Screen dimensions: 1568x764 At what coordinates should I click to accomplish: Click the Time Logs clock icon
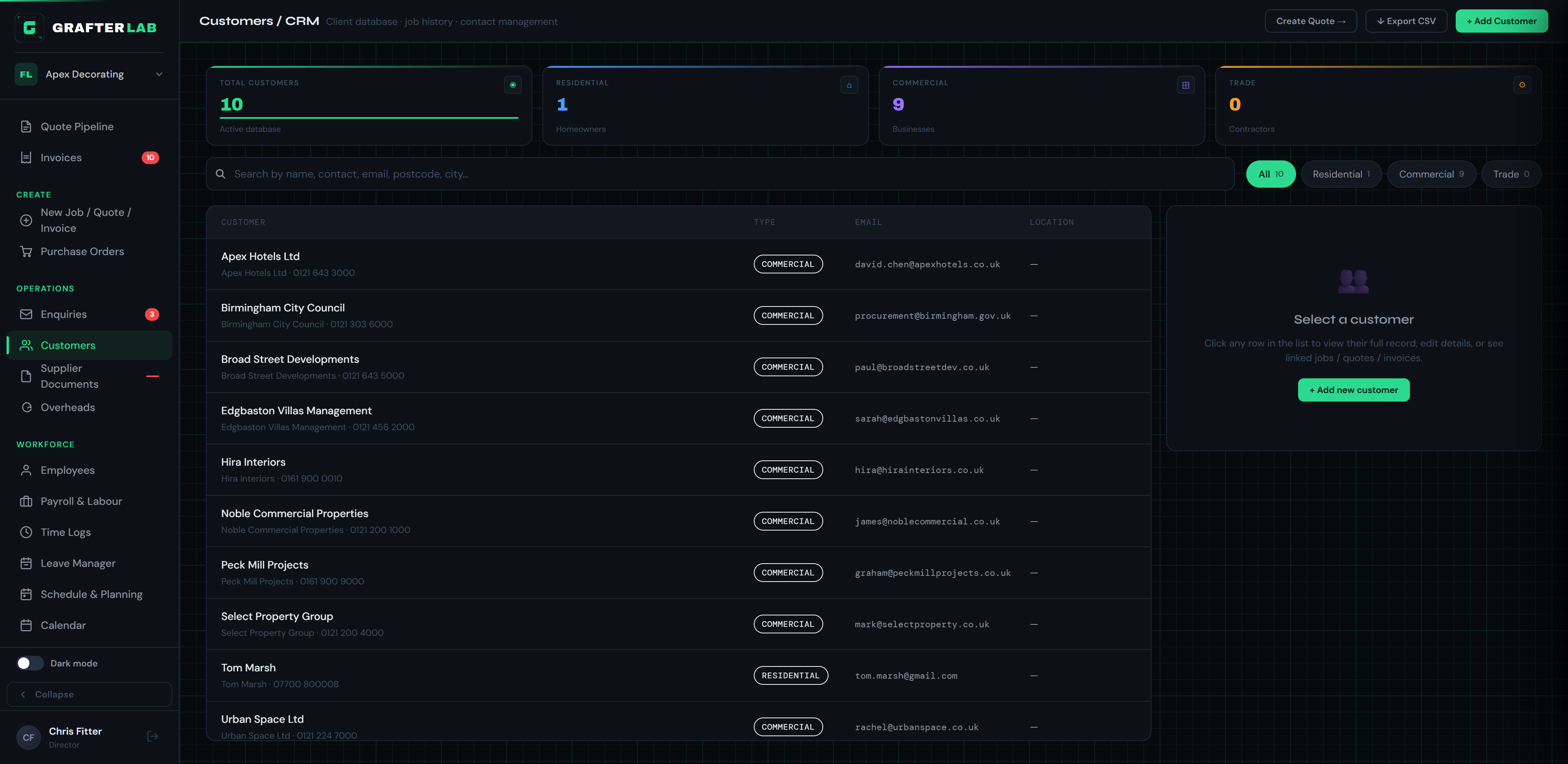[x=26, y=532]
